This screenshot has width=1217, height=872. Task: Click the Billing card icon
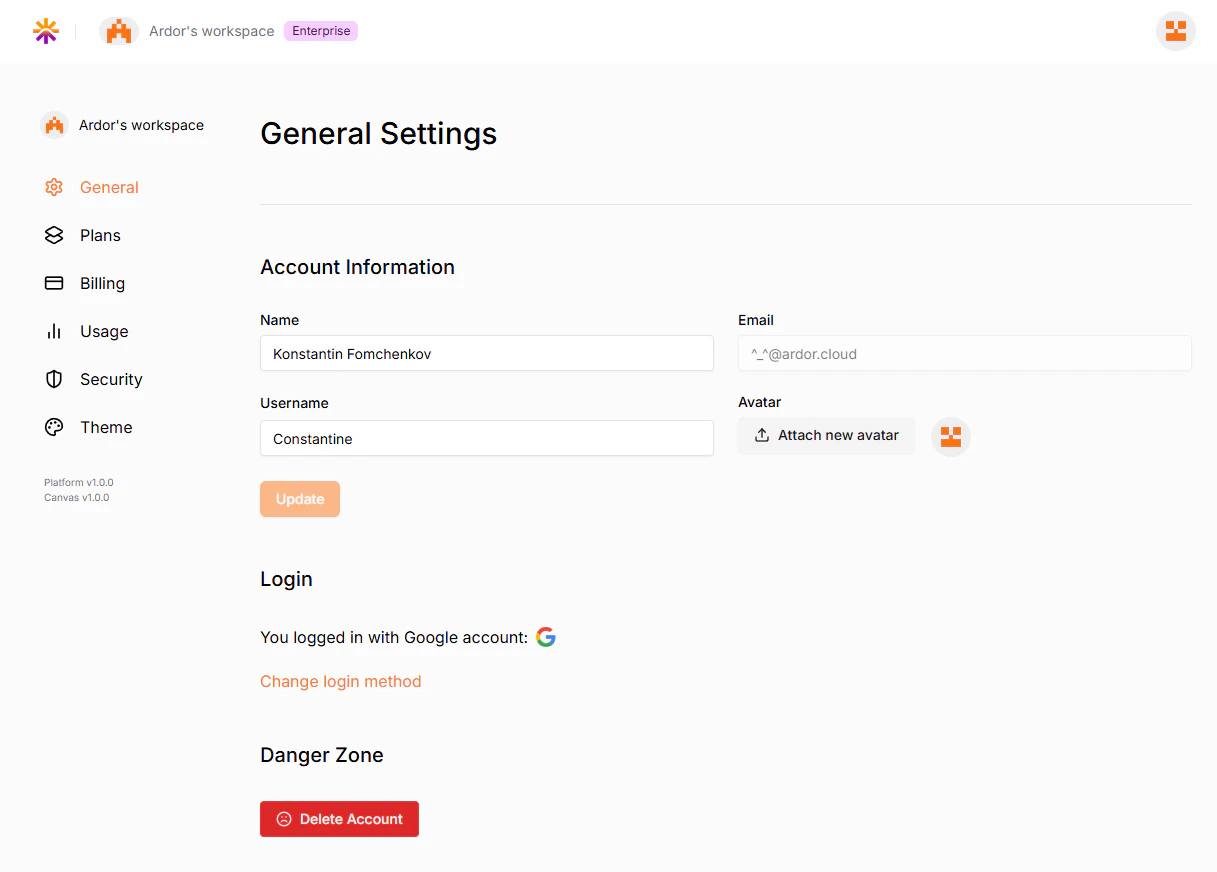pyautogui.click(x=54, y=283)
